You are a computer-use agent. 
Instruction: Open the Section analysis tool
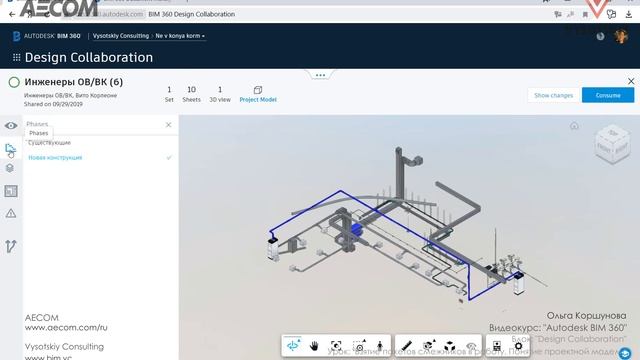click(428, 346)
